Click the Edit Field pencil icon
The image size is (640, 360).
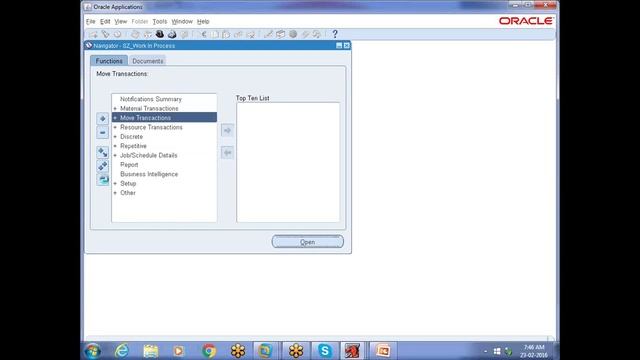[268, 34]
